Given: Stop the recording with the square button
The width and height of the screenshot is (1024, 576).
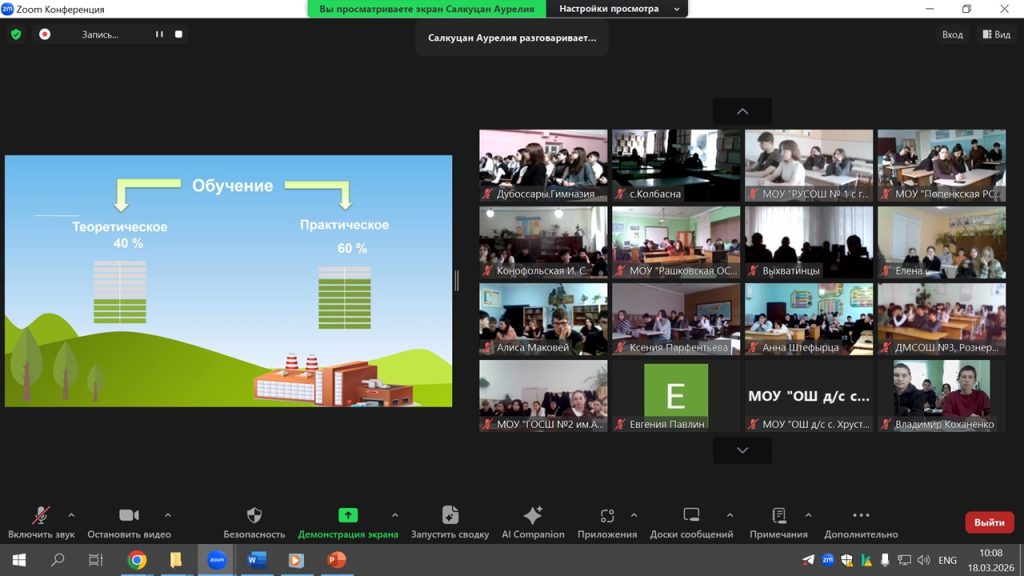Looking at the screenshot, I should (179, 34).
